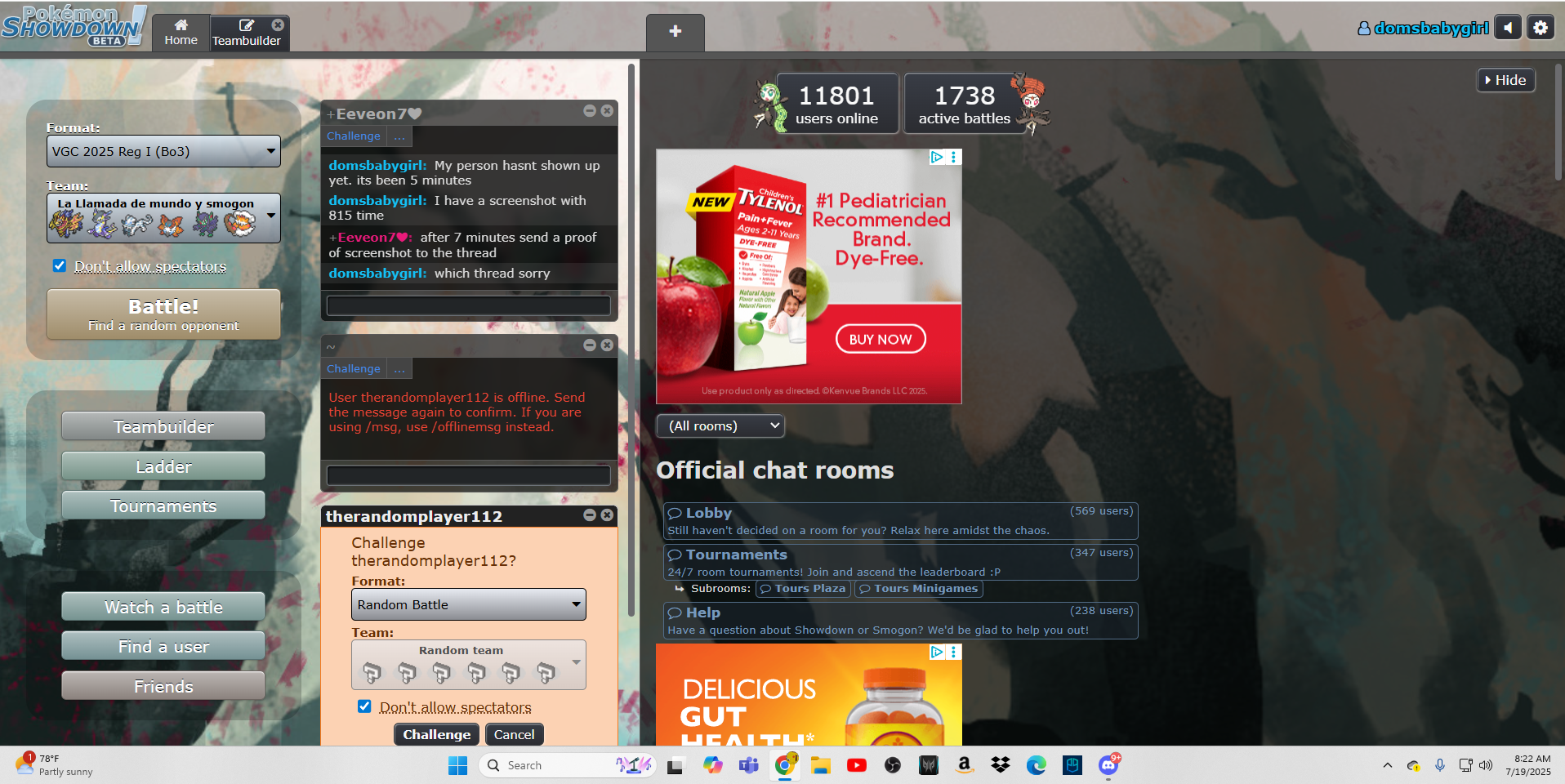Open domsbabygirl username menu

(x=1423, y=28)
